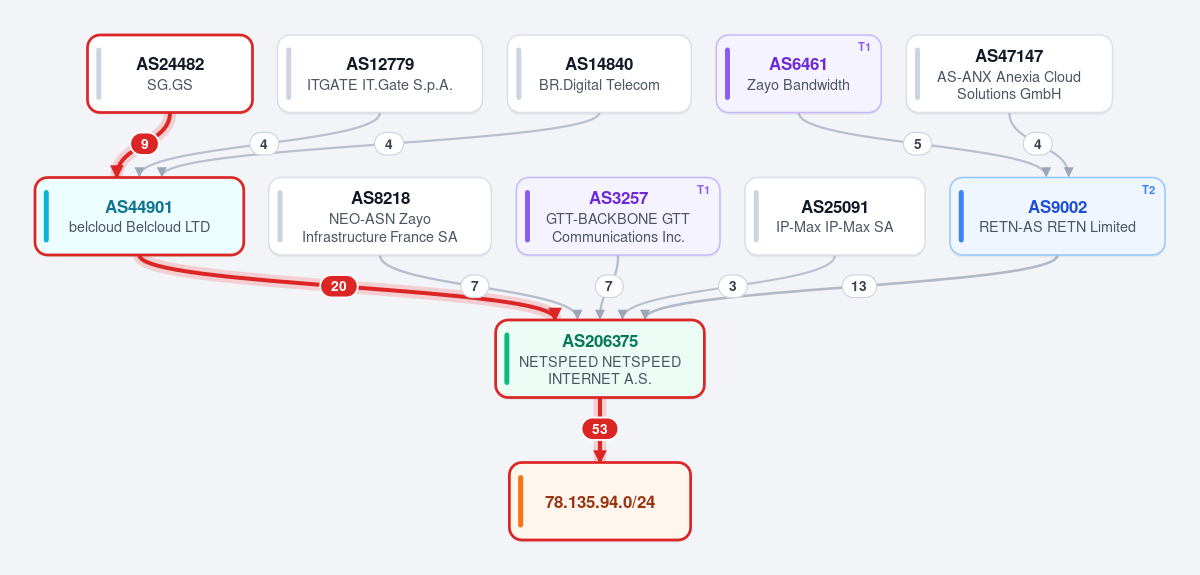Click the red edge badge 53
The width and height of the screenshot is (1200, 575).
[x=600, y=429]
